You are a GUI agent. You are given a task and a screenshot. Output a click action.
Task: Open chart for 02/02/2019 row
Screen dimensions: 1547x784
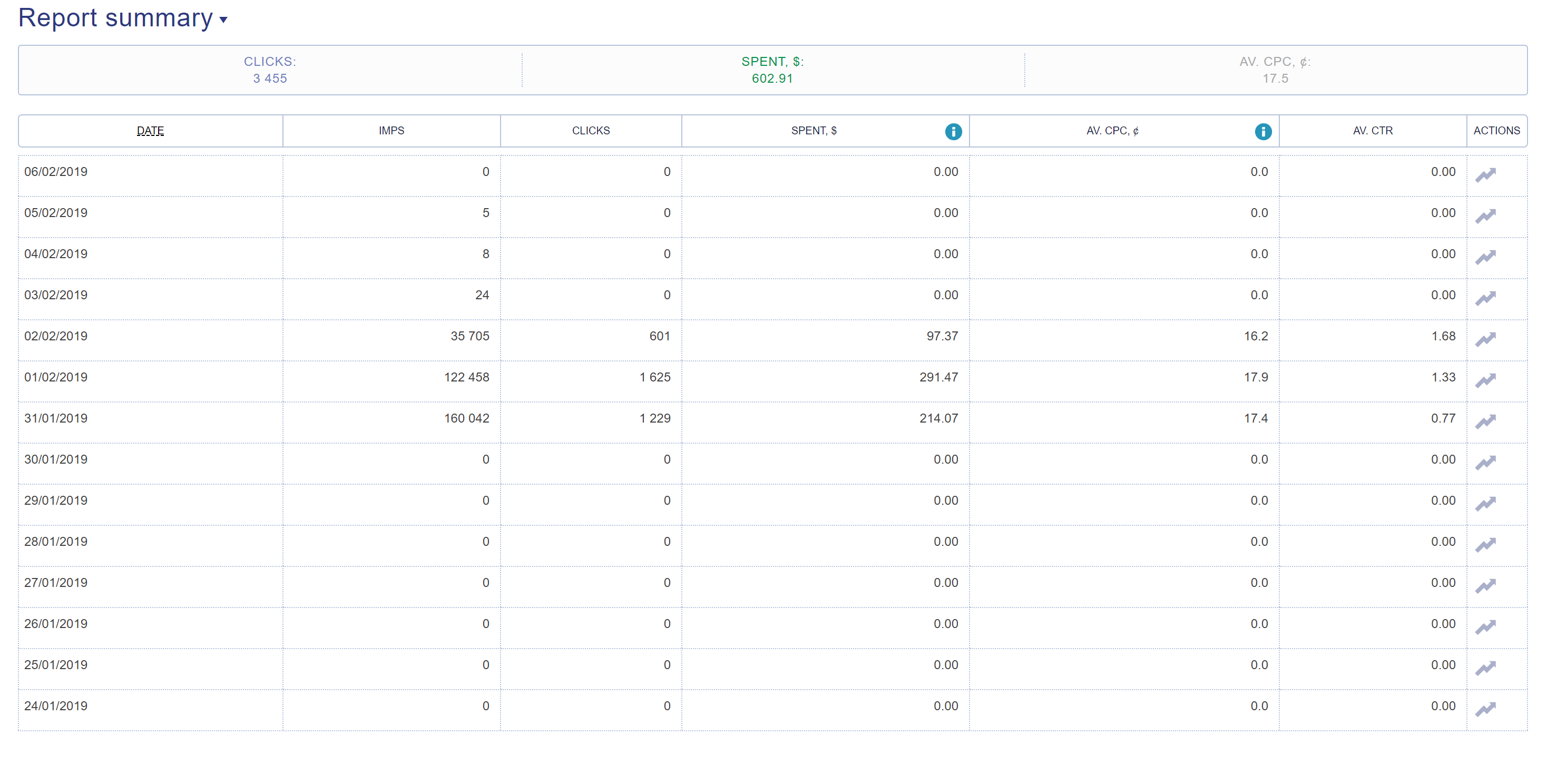coord(1485,339)
